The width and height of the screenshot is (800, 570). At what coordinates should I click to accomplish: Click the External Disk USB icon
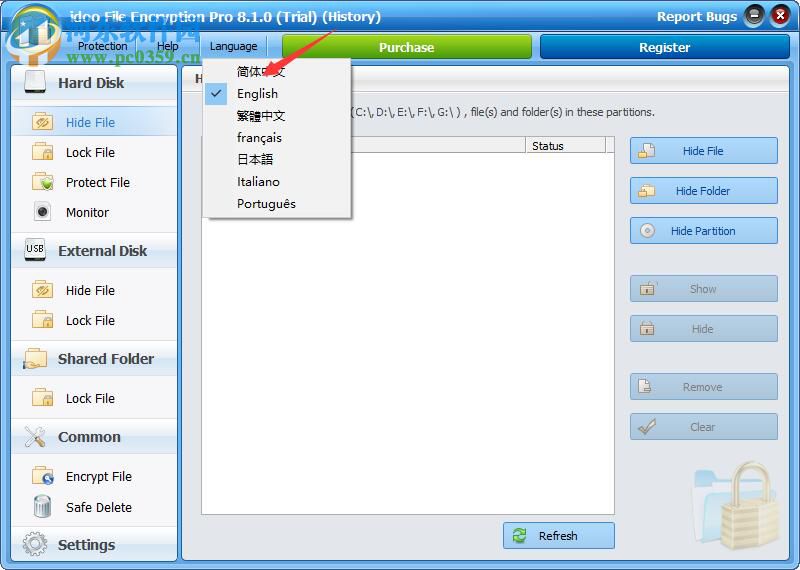click(35, 250)
